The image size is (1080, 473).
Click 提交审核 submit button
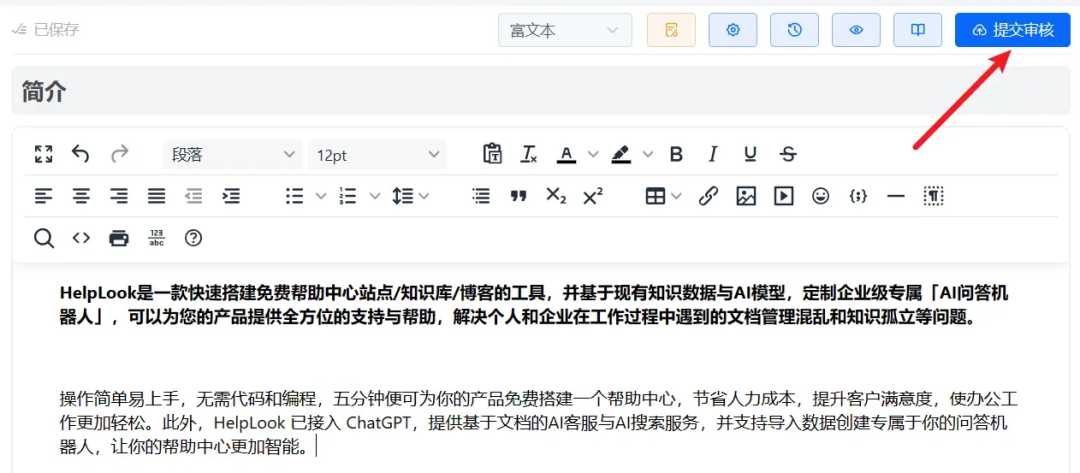point(1012,30)
